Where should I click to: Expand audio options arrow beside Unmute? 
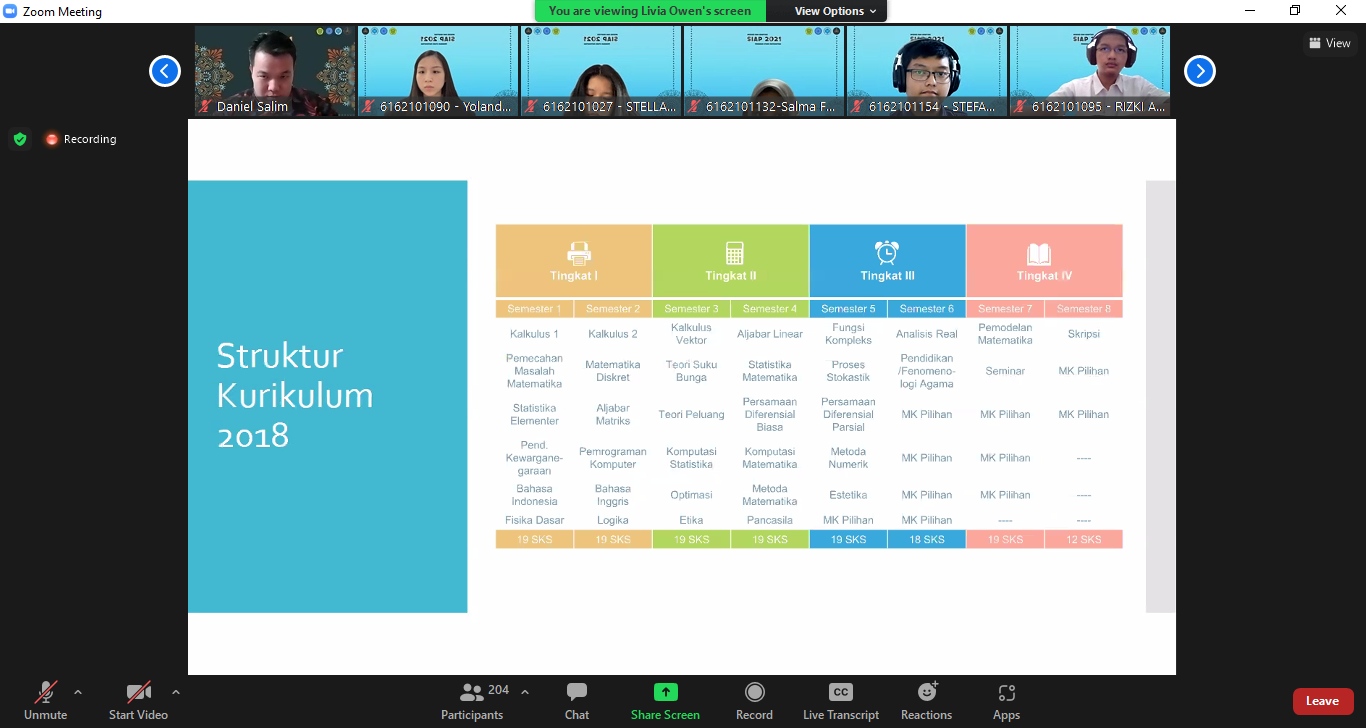tap(78, 691)
